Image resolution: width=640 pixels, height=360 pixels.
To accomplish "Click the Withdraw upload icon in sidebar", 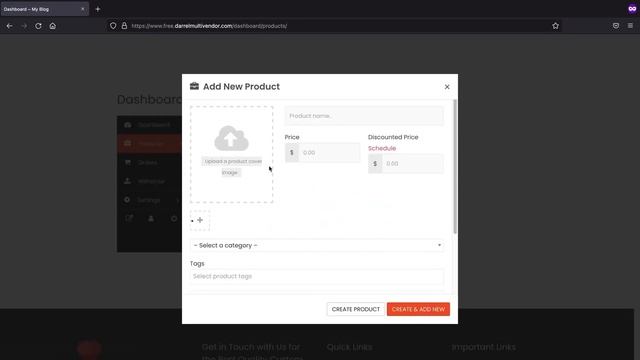I will (128, 181).
